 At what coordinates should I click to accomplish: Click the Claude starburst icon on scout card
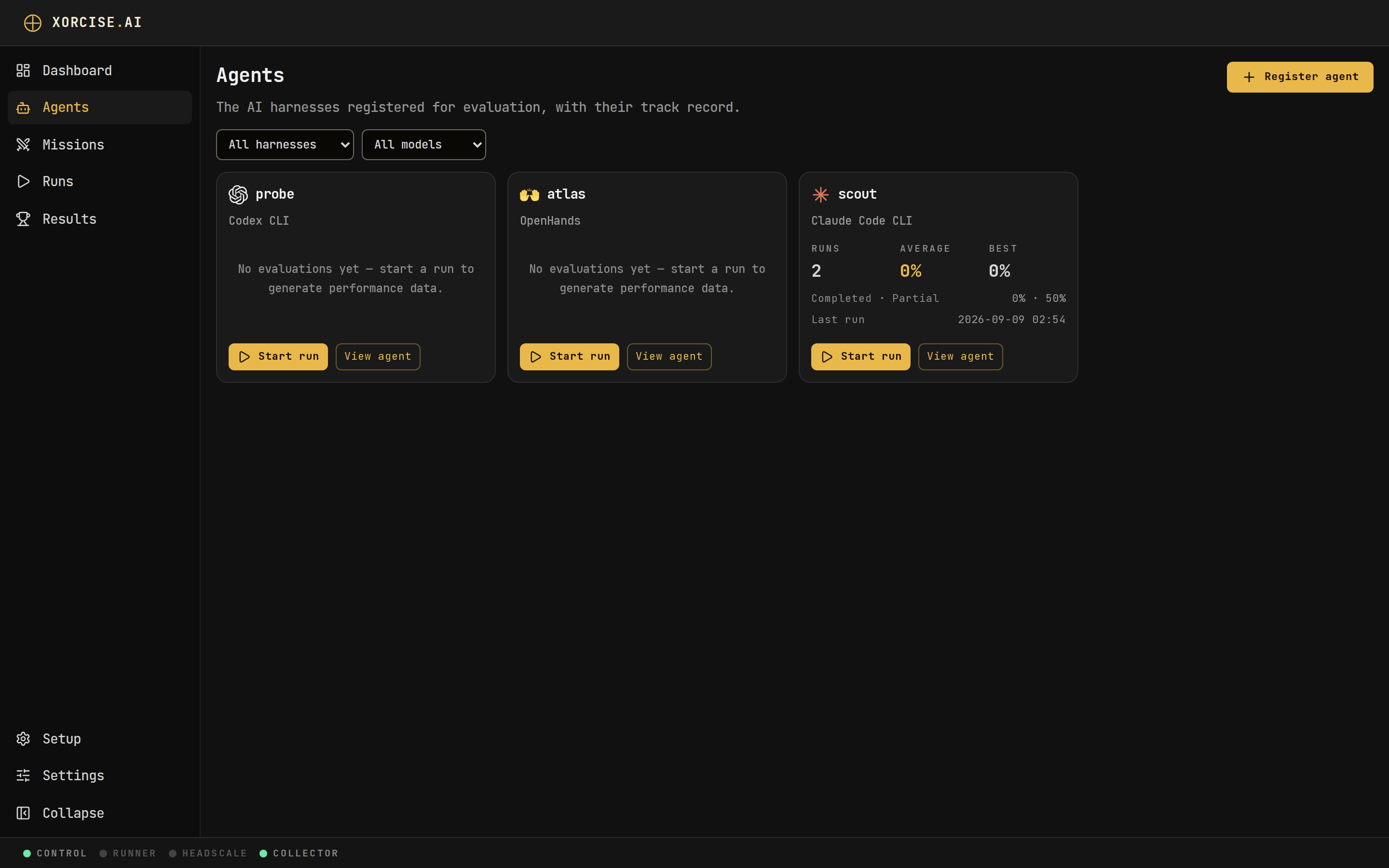(821, 195)
